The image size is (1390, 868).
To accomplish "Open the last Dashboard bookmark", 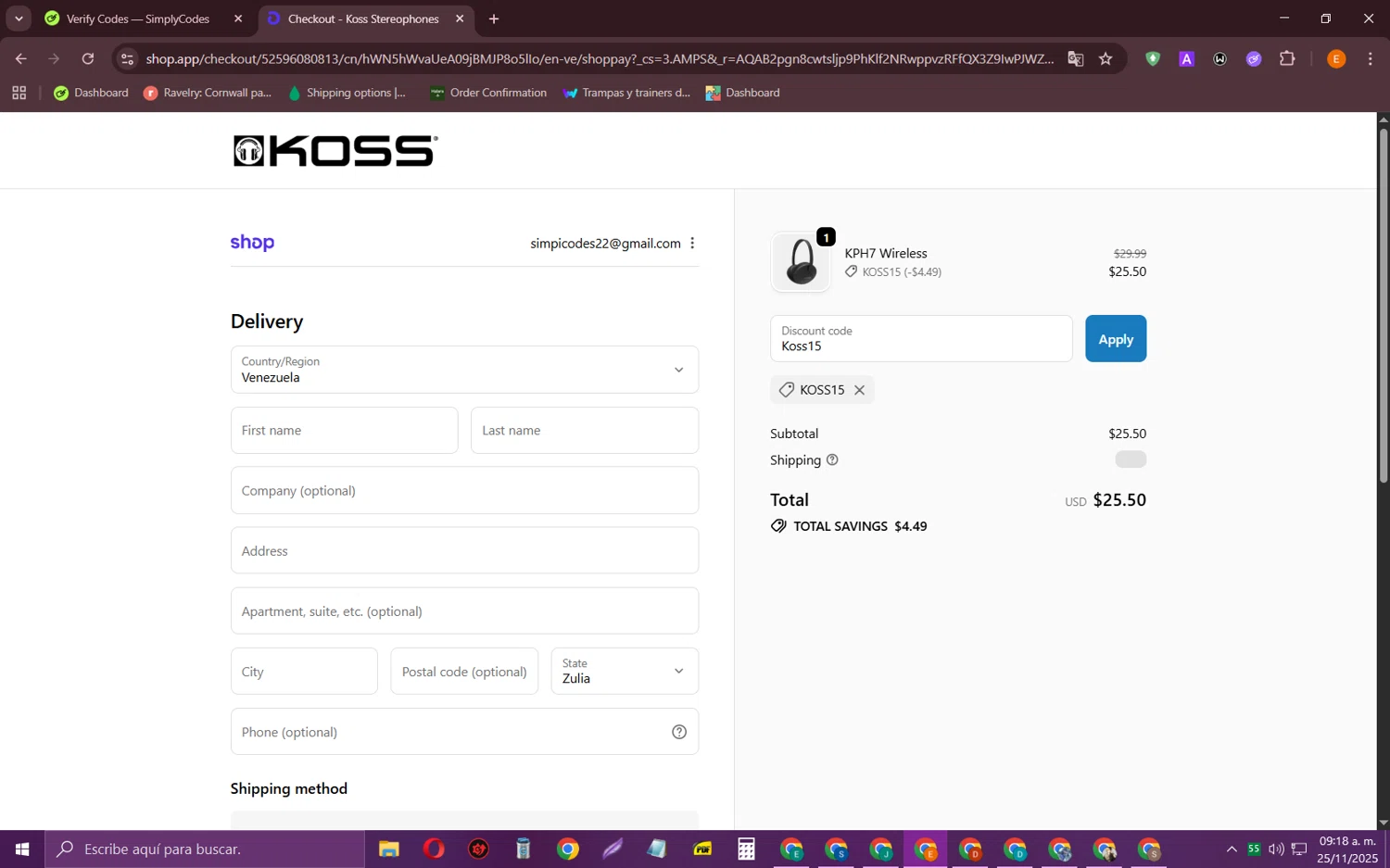I will [742, 93].
